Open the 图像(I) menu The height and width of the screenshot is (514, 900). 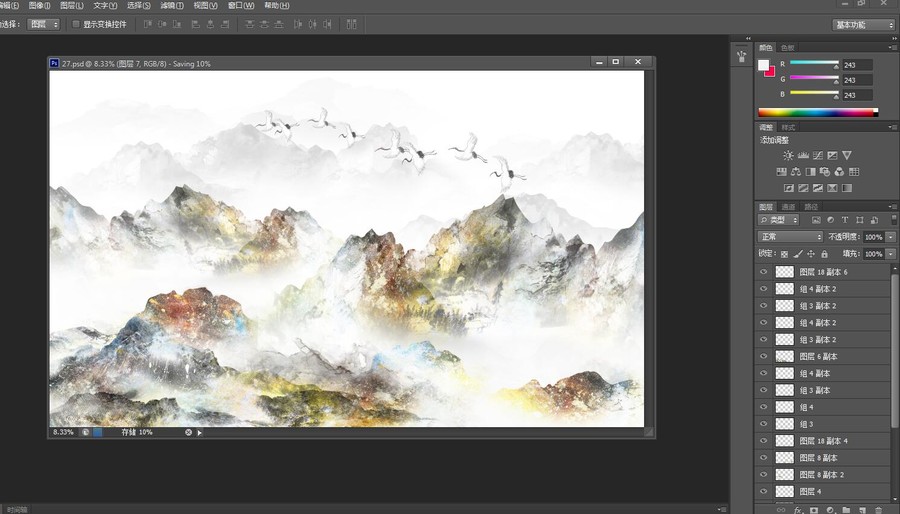click(x=40, y=5)
